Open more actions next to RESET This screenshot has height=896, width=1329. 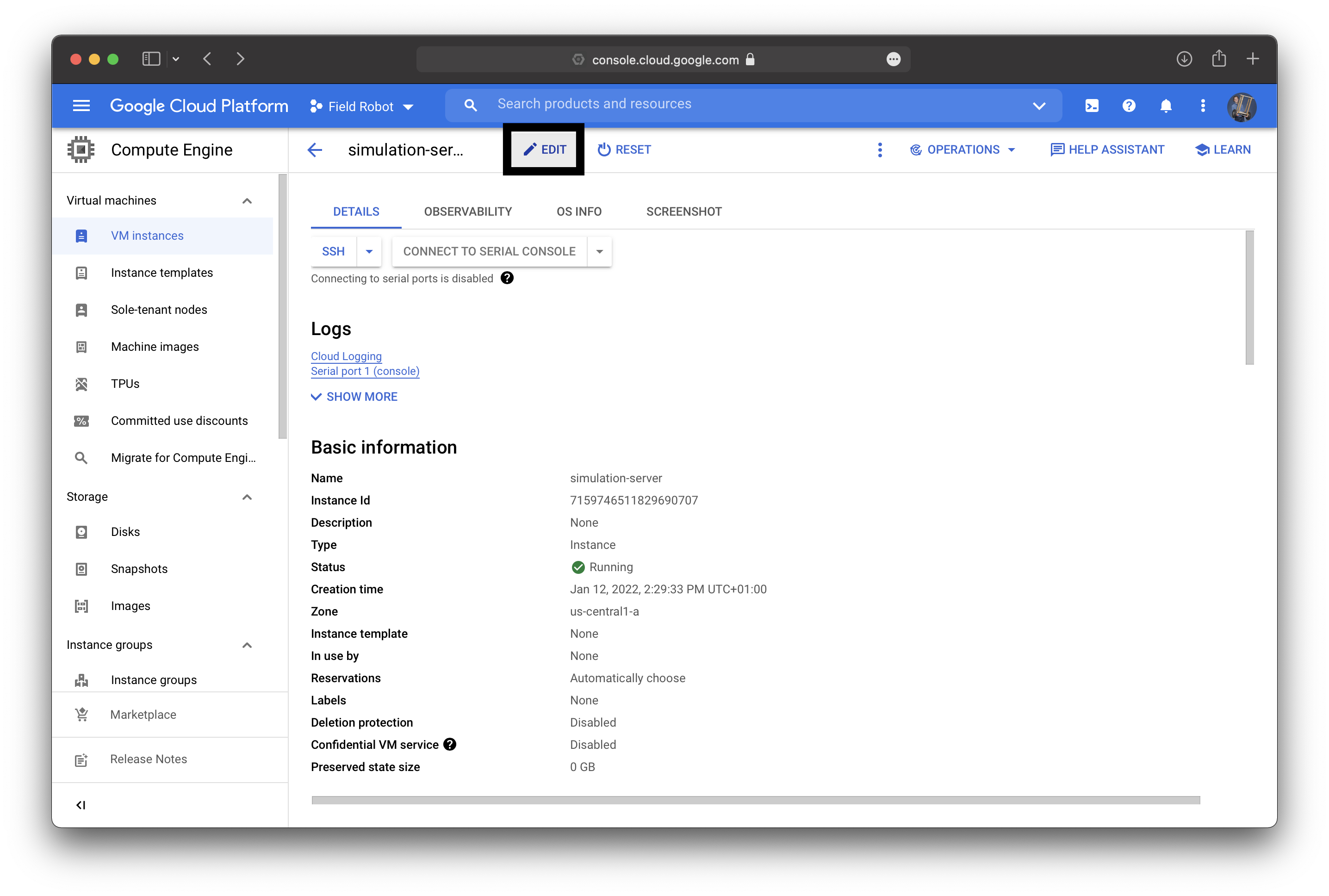(x=880, y=149)
